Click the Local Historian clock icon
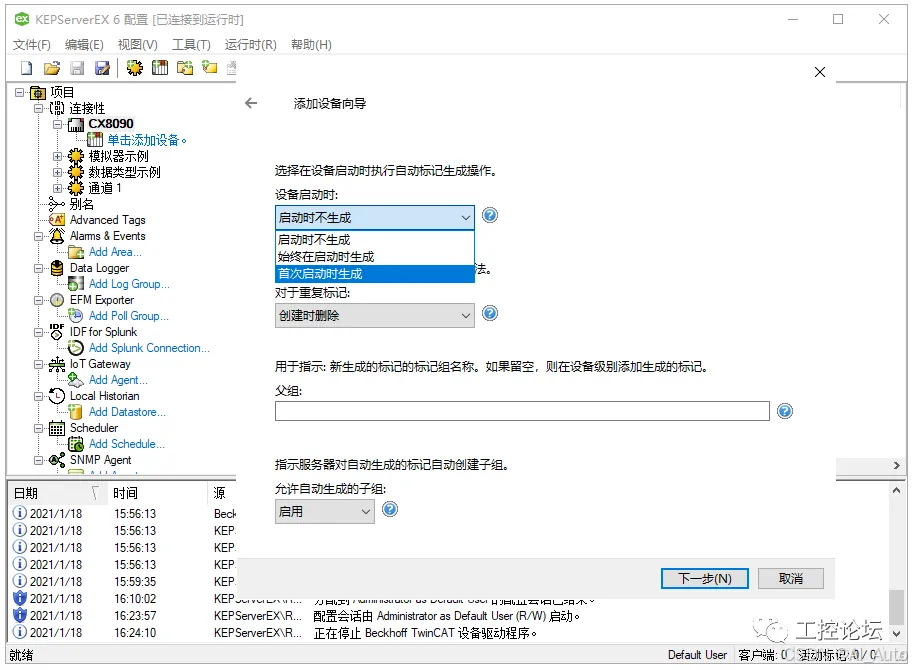This screenshot has height=670, width=912. tap(56, 396)
